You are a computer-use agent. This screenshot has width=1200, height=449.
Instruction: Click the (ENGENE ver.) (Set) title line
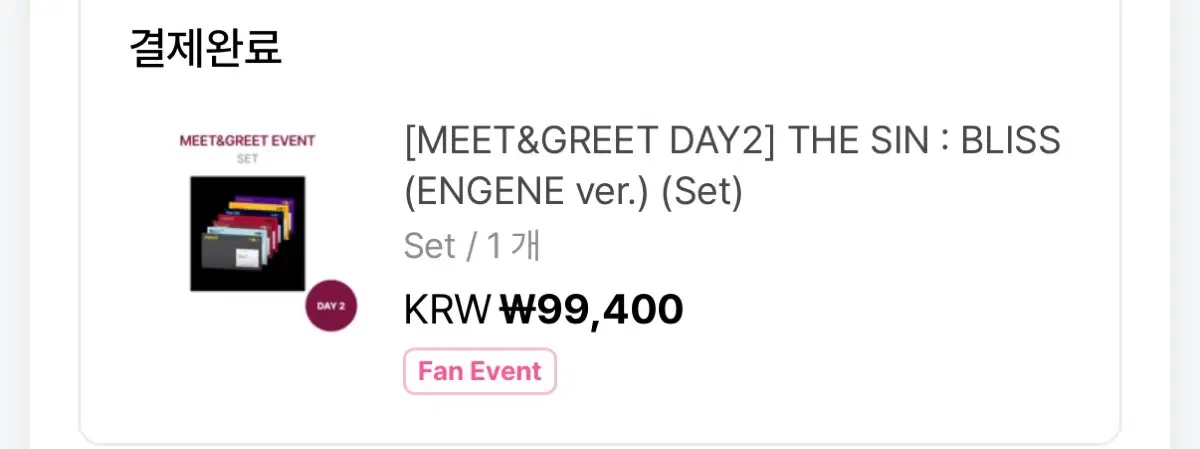573,192
